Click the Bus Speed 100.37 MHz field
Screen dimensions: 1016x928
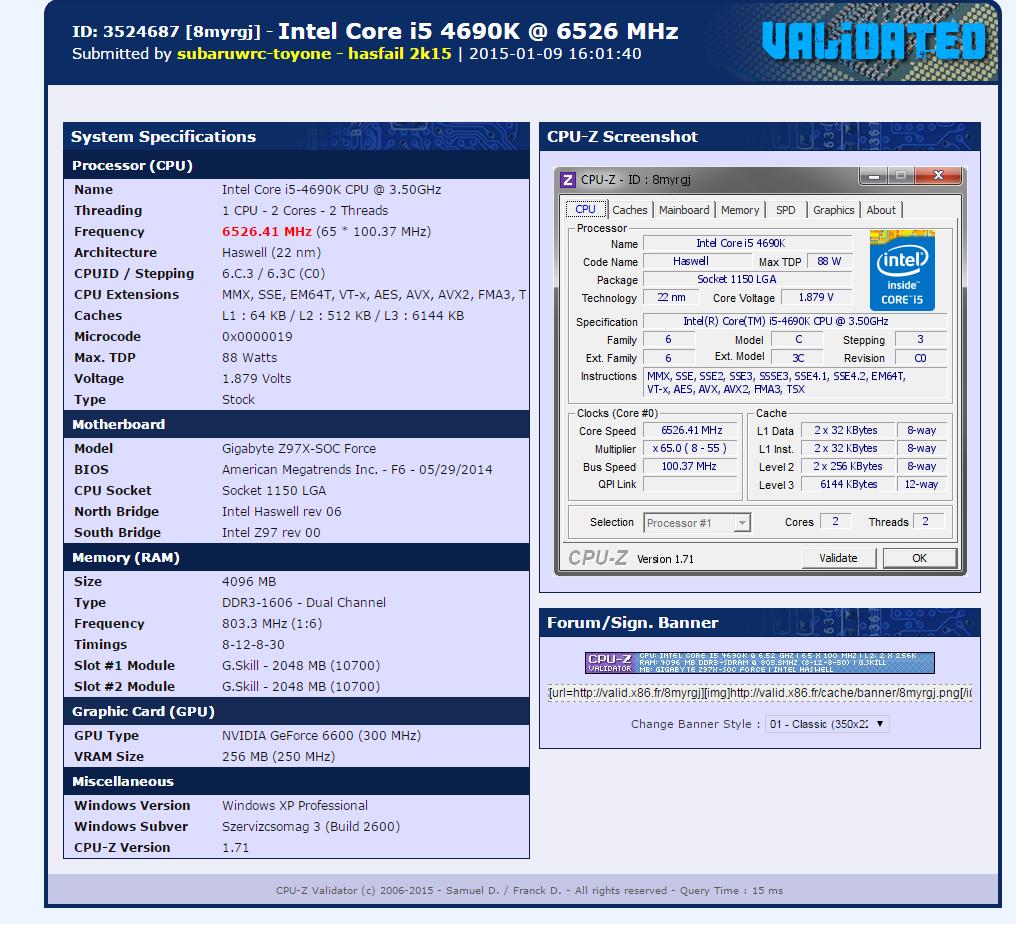691,467
